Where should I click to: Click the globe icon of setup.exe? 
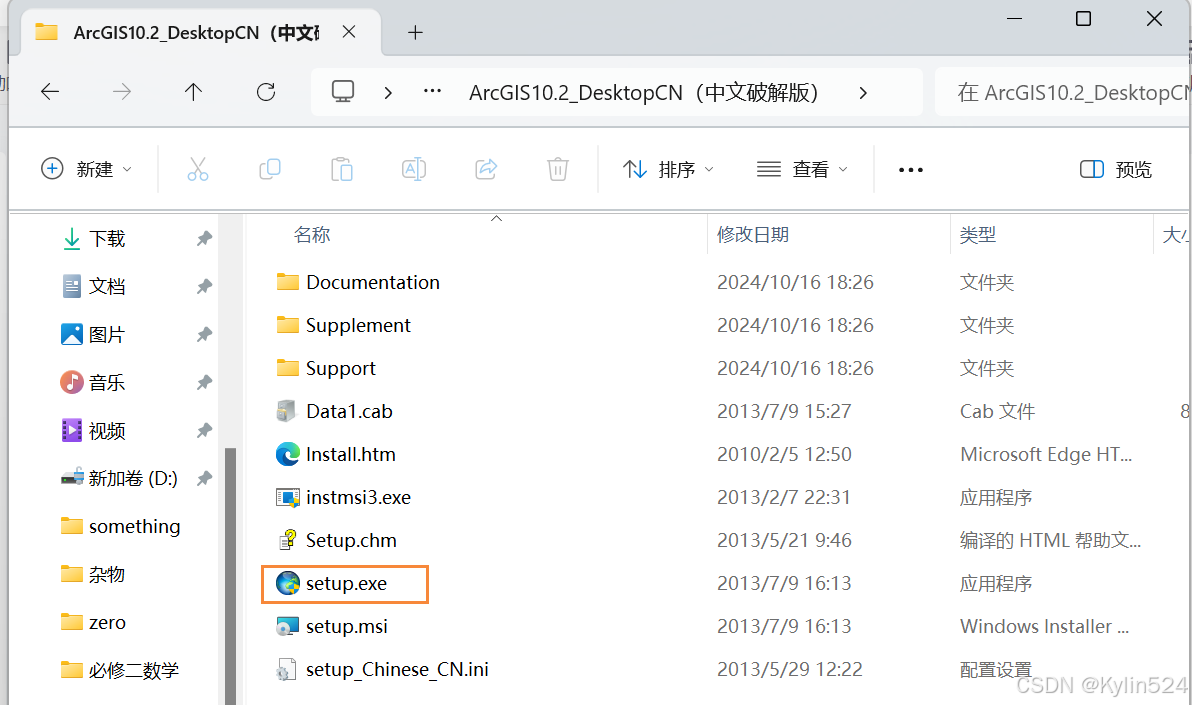(x=287, y=584)
